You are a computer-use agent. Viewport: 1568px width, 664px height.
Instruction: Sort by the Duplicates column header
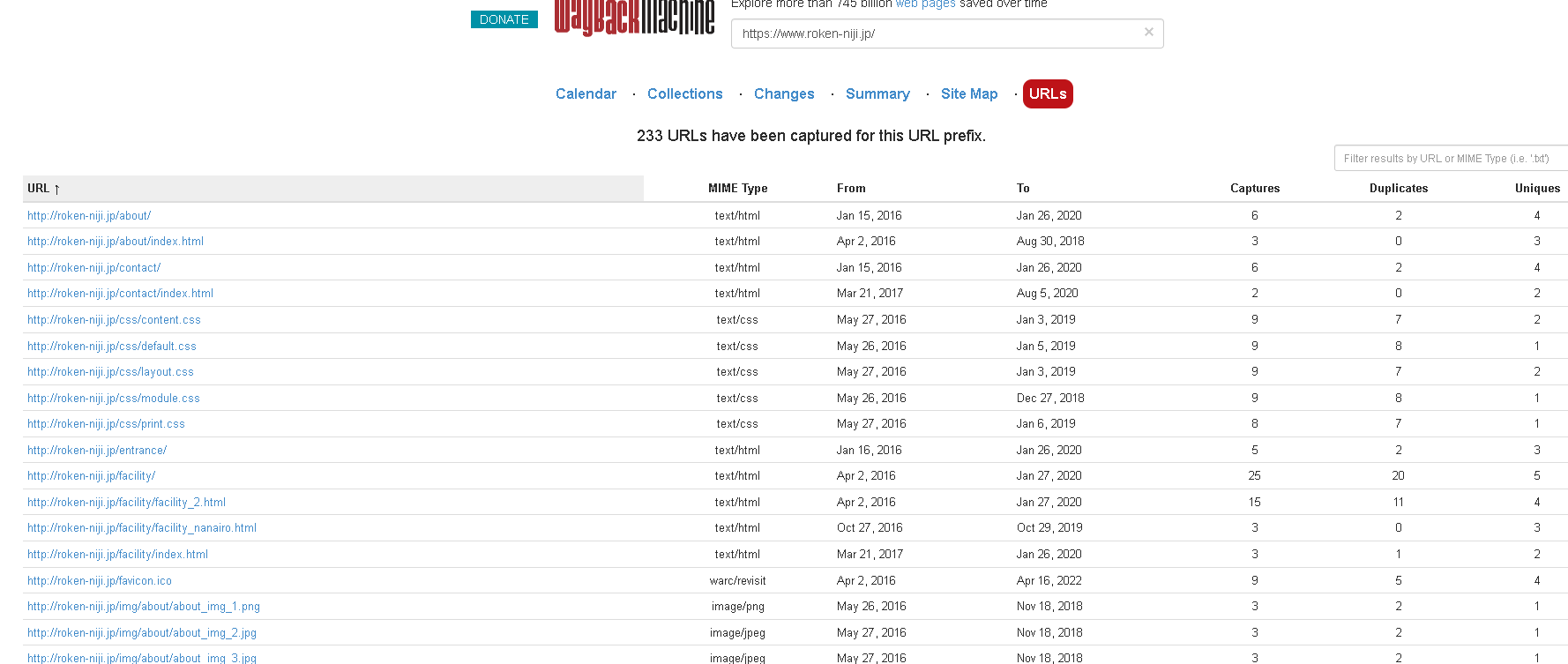[x=1398, y=189]
